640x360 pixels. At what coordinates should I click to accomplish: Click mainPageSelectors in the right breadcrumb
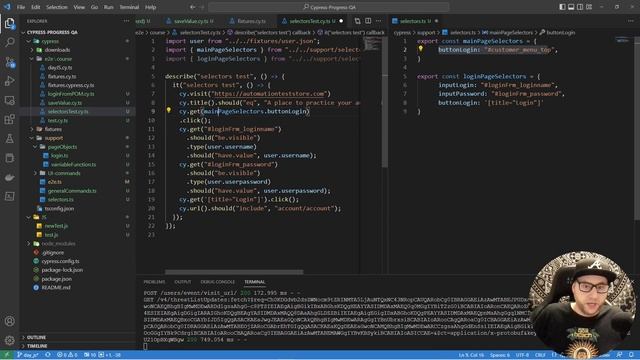[511, 32]
